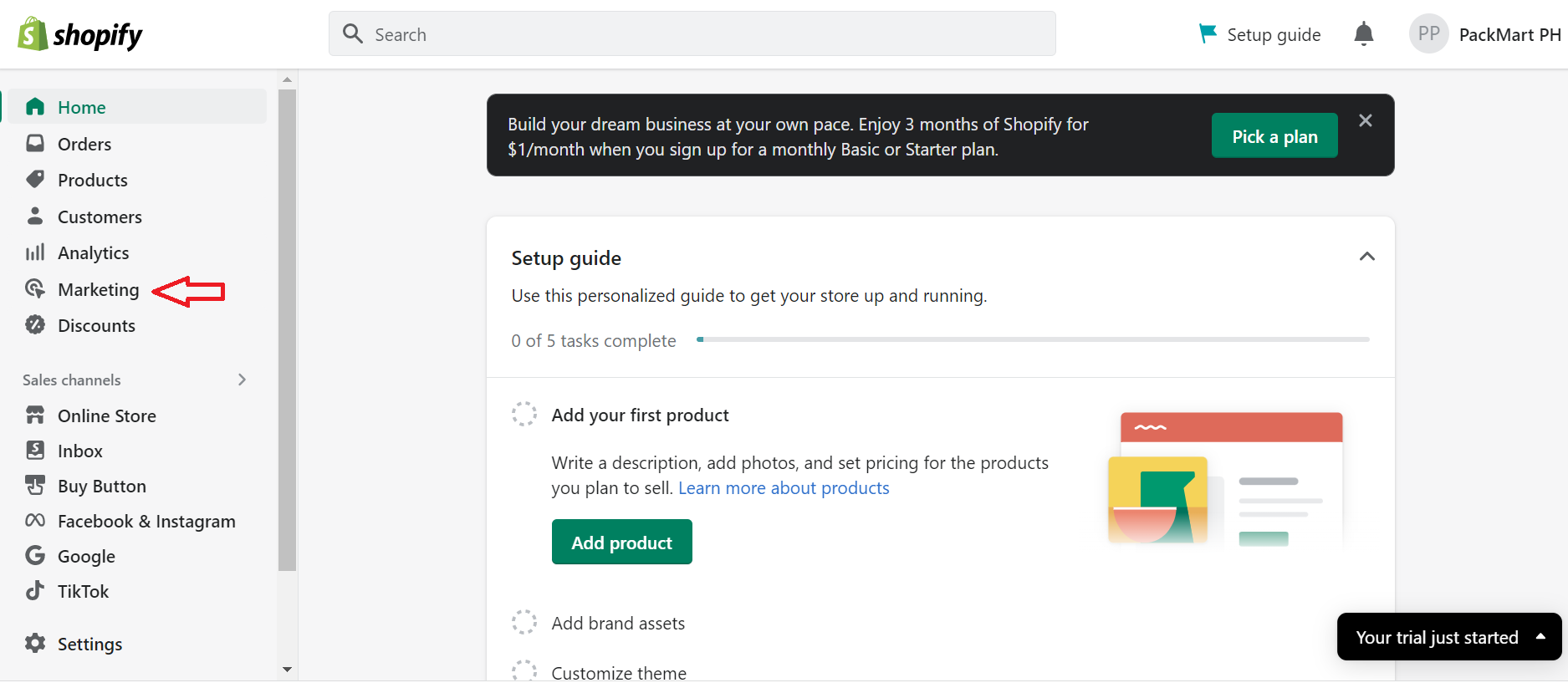Dismiss the plan promotion banner

[x=1366, y=121]
